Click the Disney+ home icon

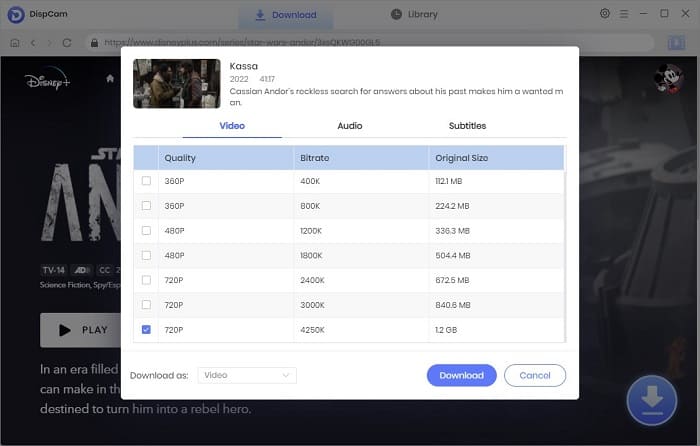(110, 79)
